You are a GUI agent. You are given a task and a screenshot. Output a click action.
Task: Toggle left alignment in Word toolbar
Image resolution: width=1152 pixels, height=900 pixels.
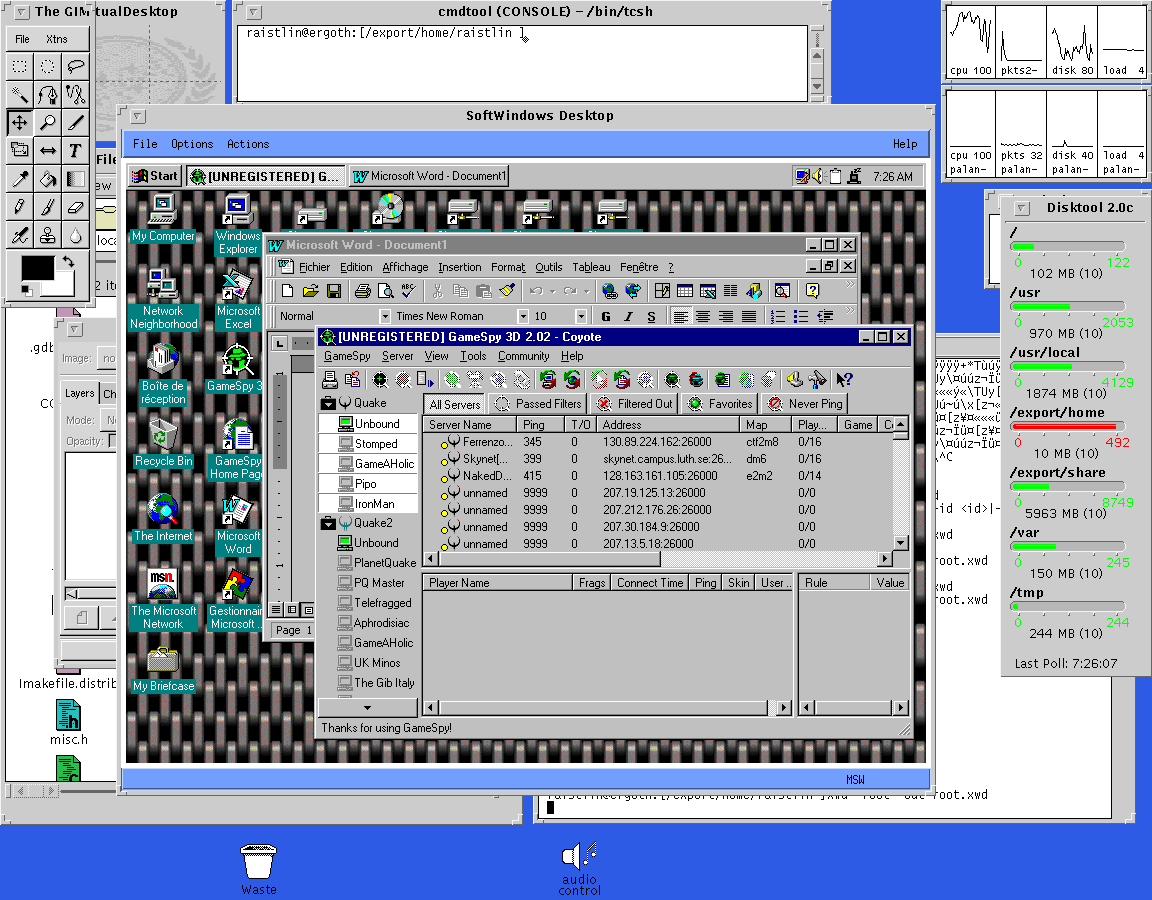680,316
